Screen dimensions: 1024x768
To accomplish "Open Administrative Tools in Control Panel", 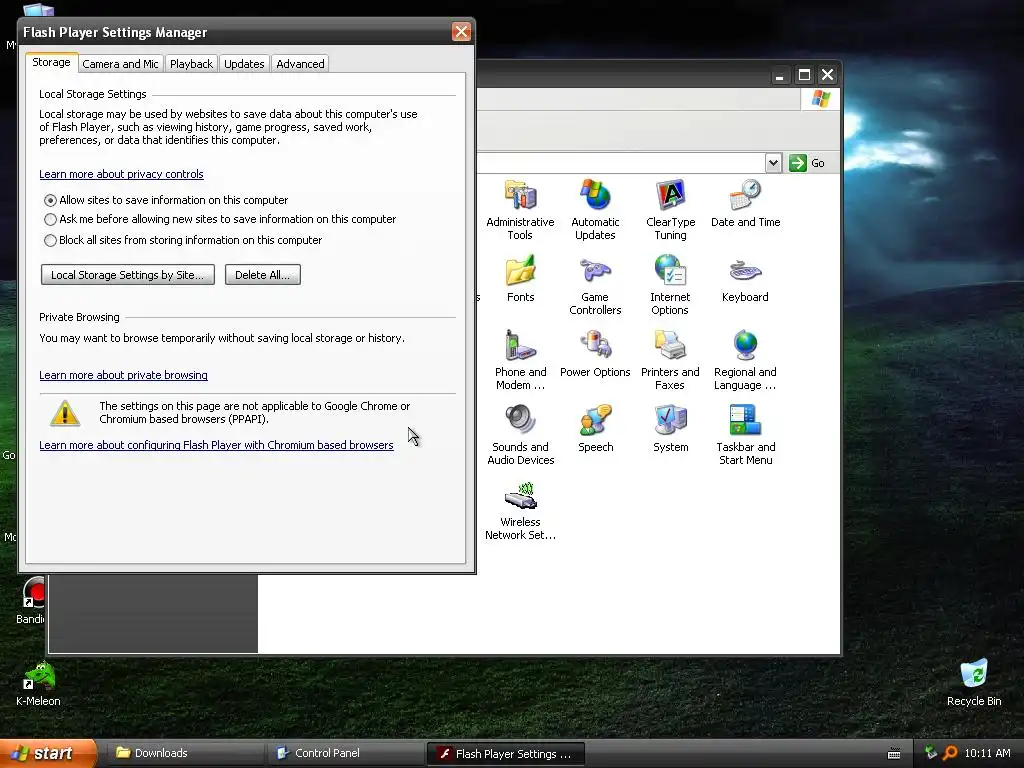I will point(520,210).
